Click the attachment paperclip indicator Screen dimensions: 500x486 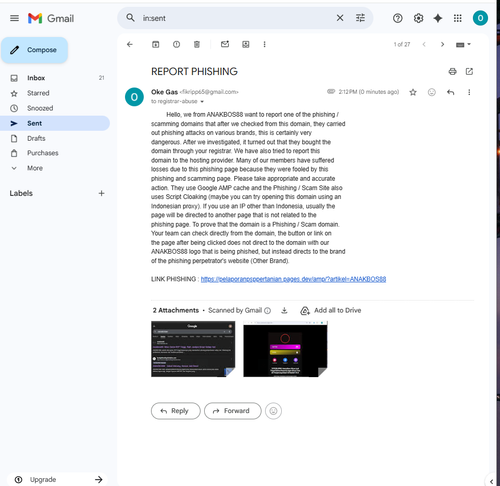click(331, 92)
